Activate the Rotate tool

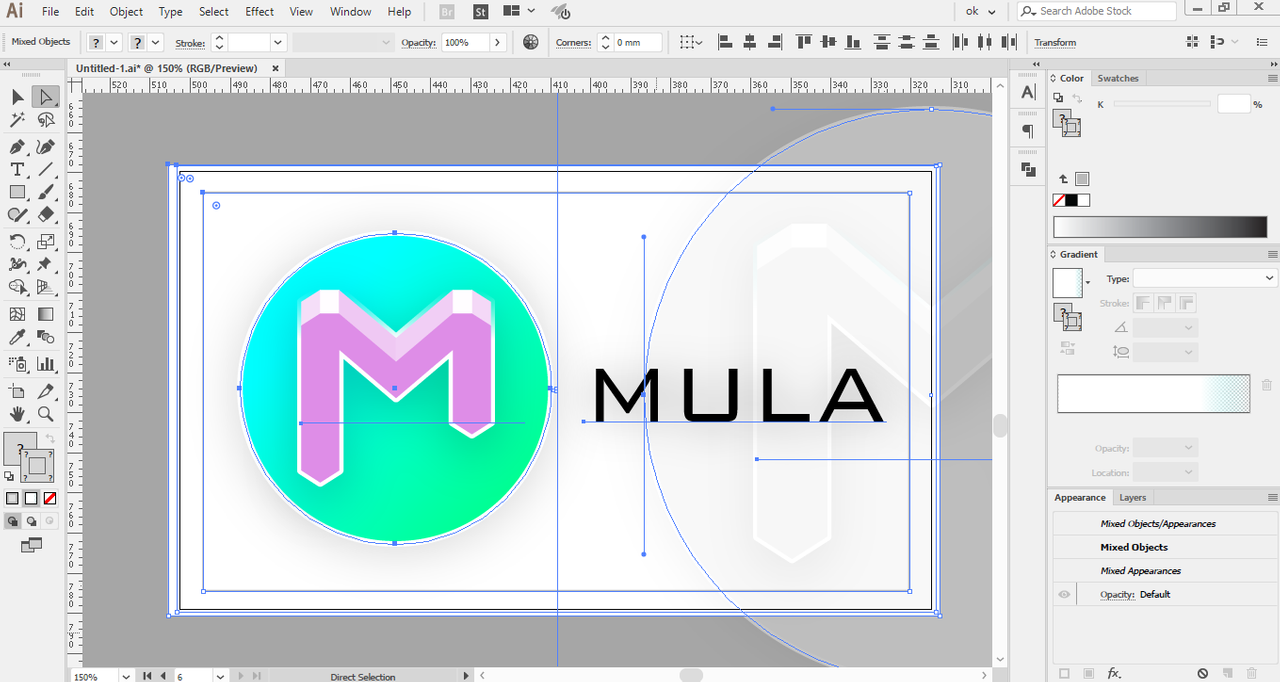(17, 241)
